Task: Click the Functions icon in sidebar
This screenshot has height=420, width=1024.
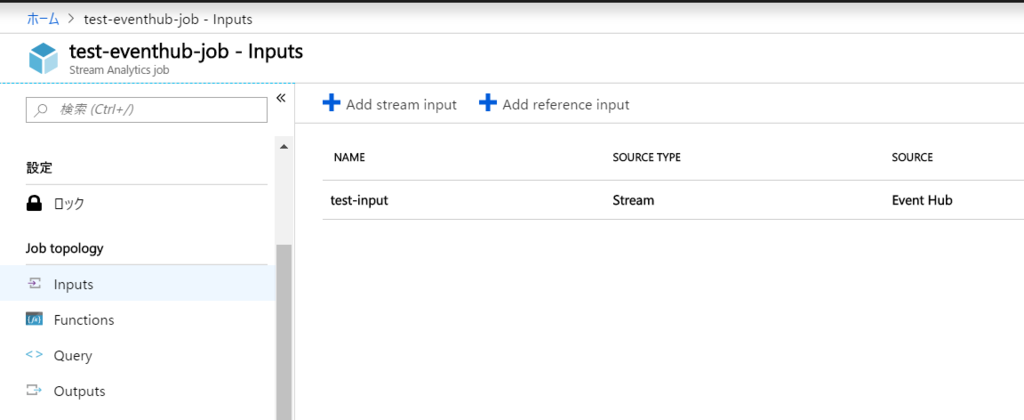Action: [x=34, y=319]
